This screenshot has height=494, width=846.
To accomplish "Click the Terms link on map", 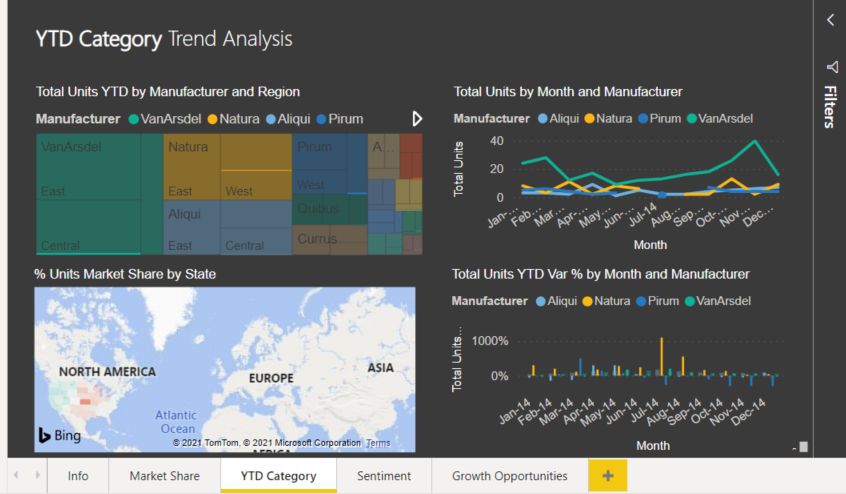I will (378, 443).
